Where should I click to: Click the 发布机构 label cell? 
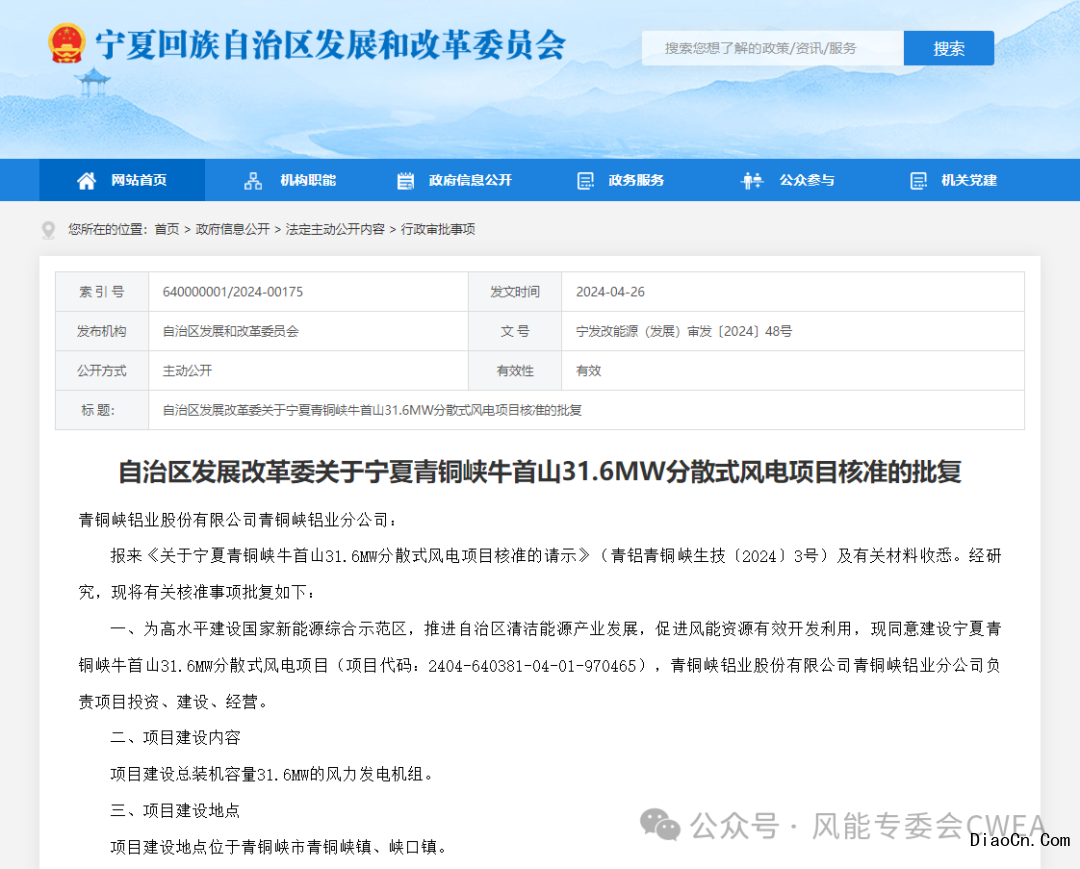(102, 331)
